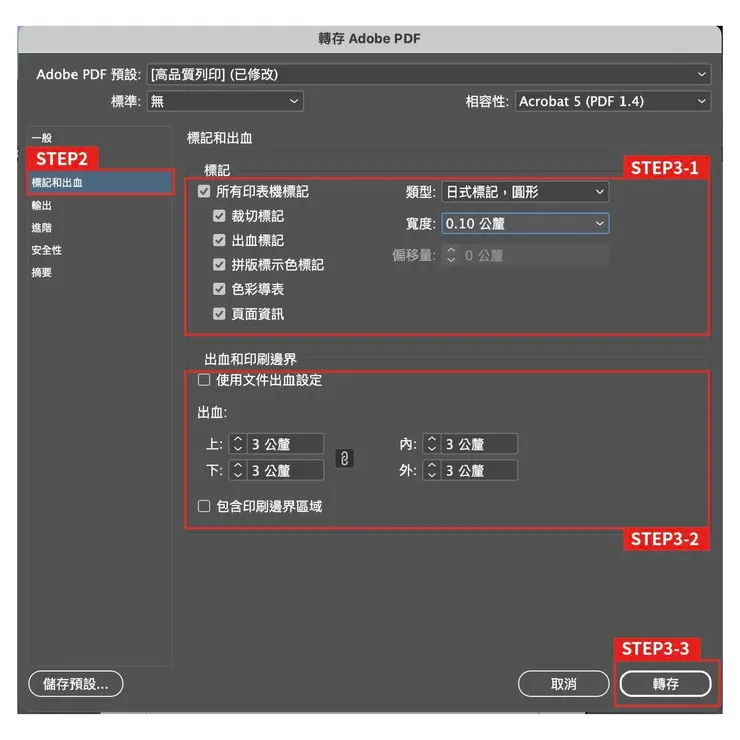Viewport: 740px width, 740px height.
Task: Click the 外 bleed value field
Action: click(x=479, y=470)
